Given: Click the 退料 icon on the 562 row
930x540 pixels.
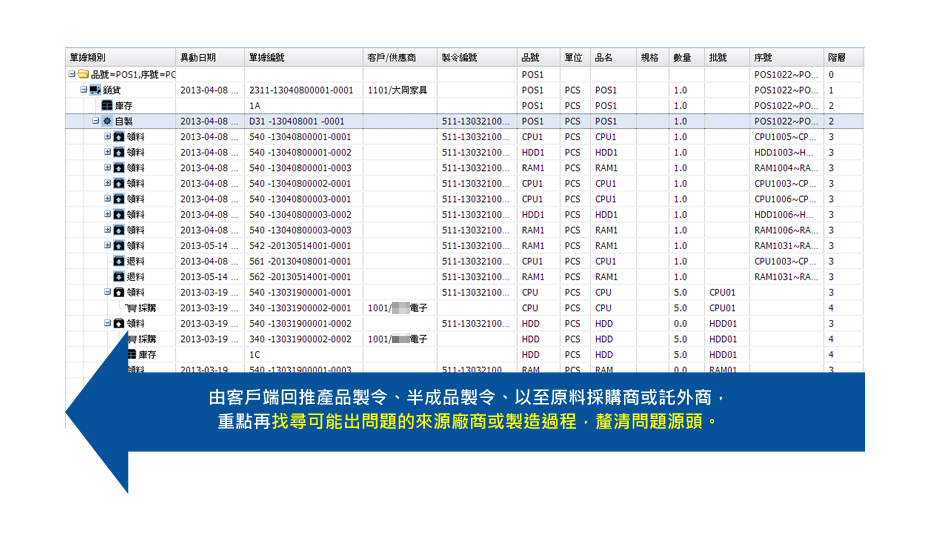Looking at the screenshot, I should click(x=119, y=277).
